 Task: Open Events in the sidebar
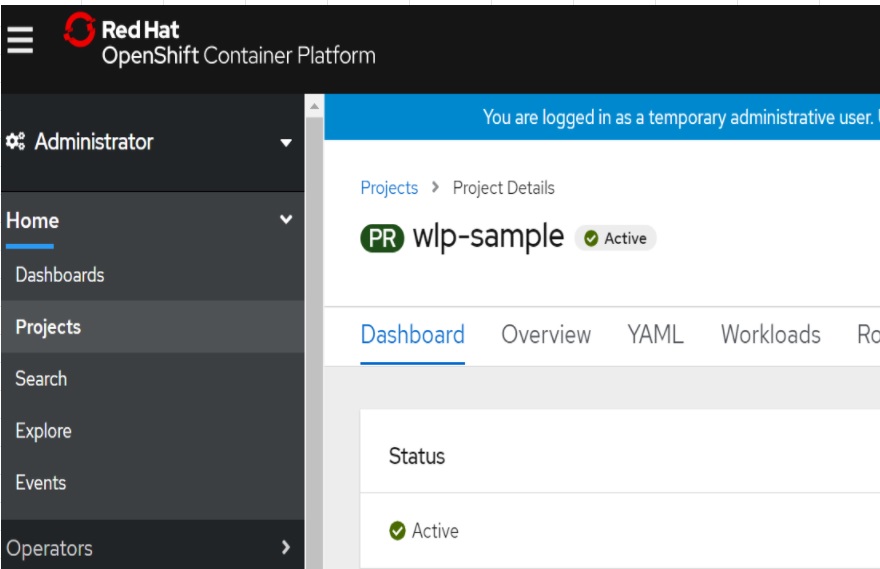(x=41, y=483)
